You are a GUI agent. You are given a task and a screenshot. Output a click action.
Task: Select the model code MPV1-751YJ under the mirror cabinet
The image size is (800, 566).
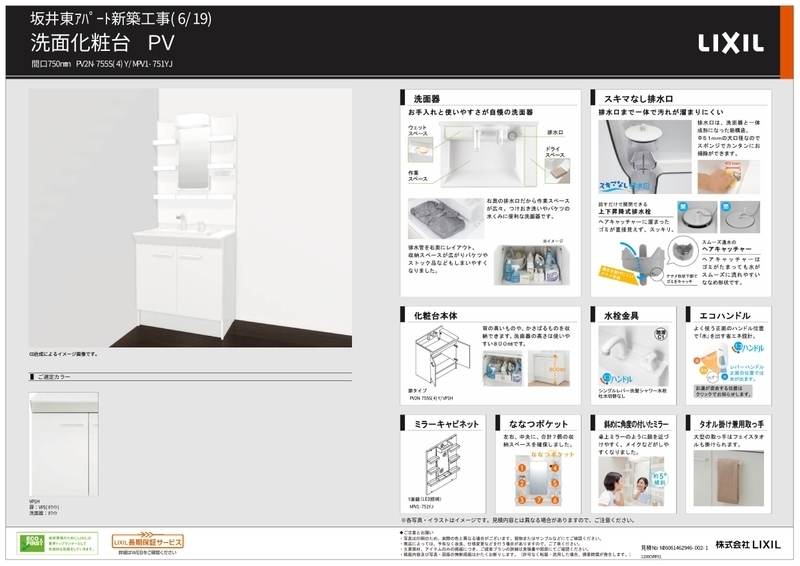pyautogui.click(x=421, y=507)
